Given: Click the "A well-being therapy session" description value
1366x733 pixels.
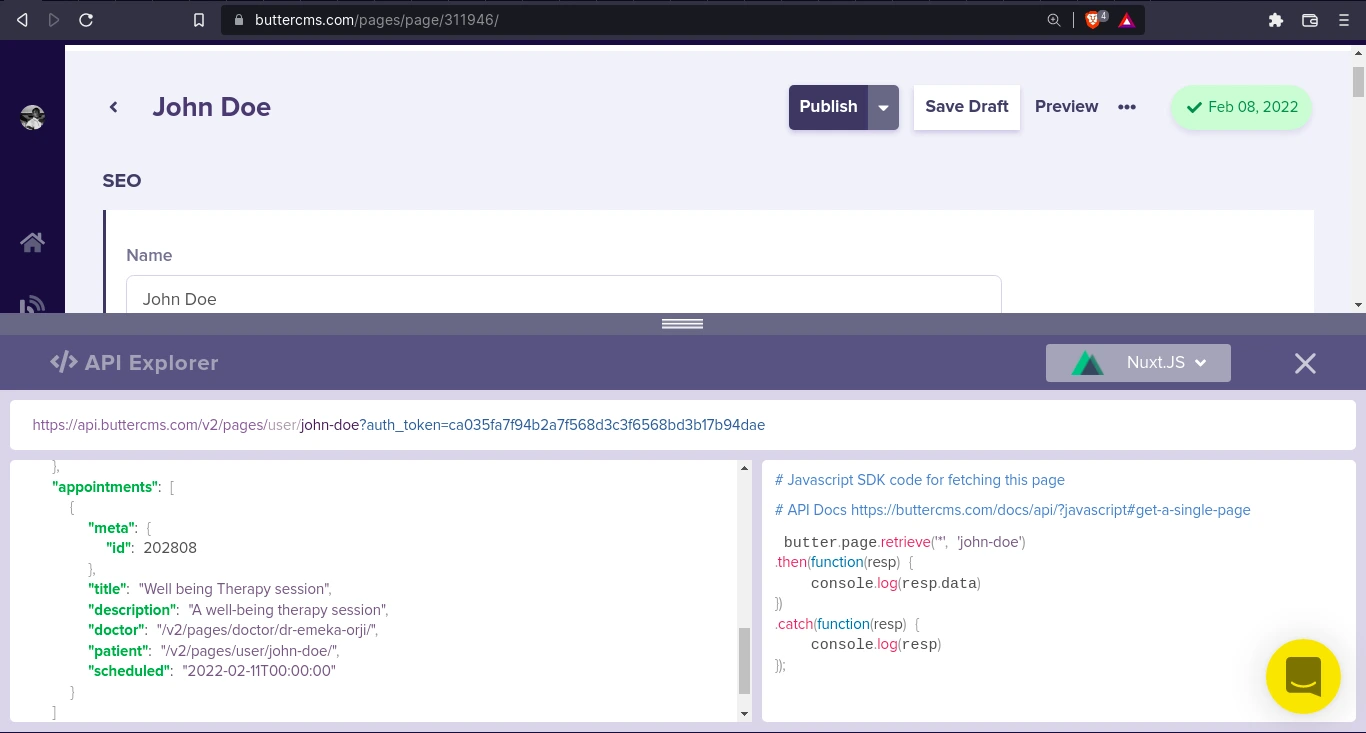Looking at the screenshot, I should click(288, 610).
